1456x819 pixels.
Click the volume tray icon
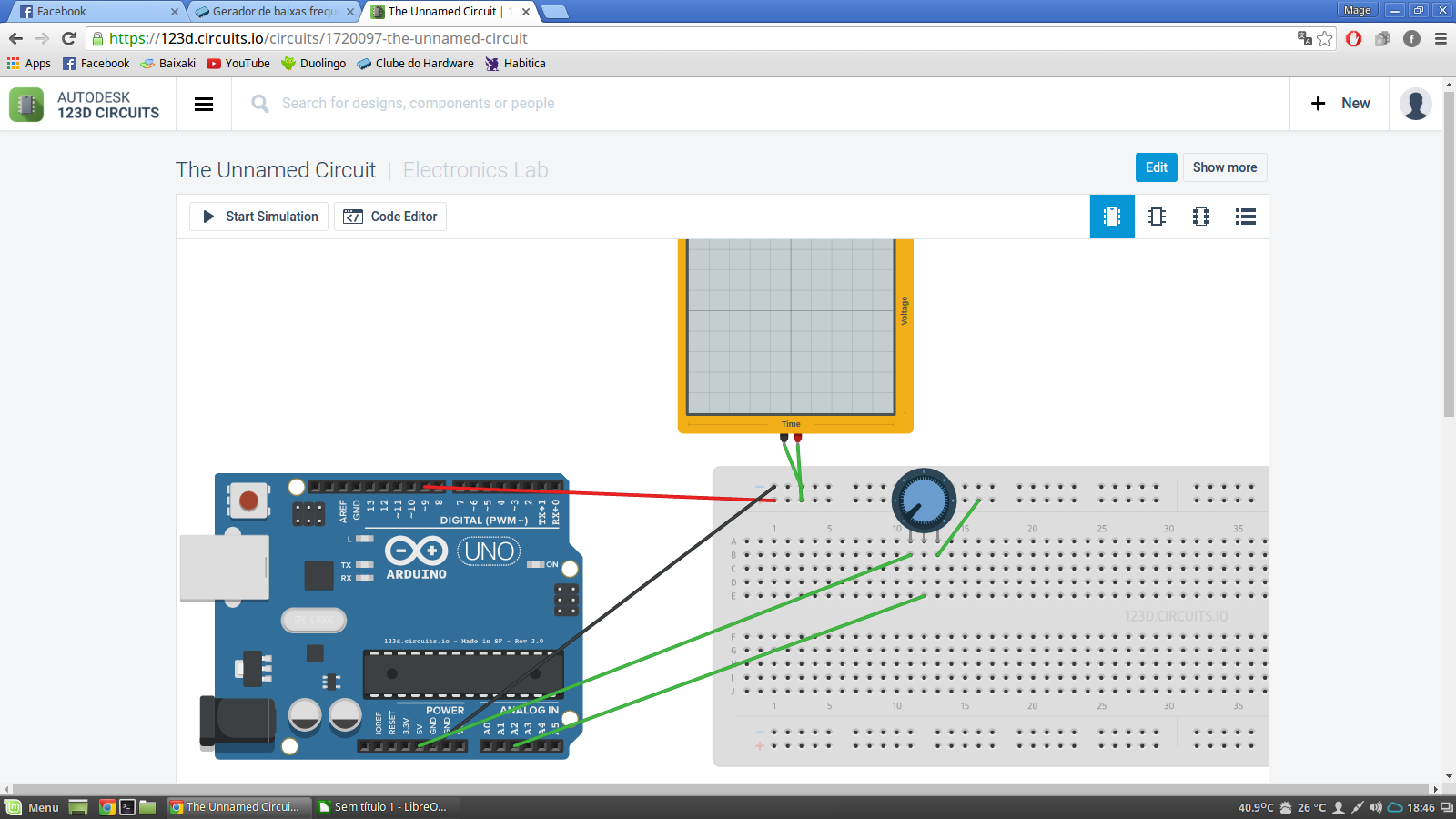1375,807
